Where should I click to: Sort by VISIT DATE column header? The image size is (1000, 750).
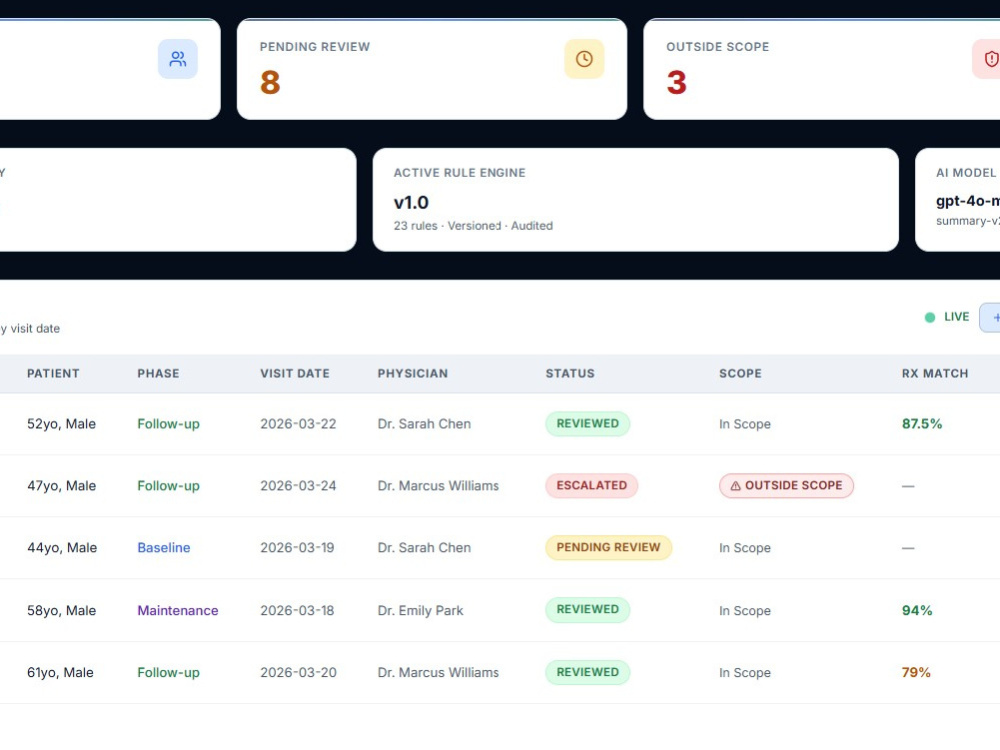[x=295, y=374]
